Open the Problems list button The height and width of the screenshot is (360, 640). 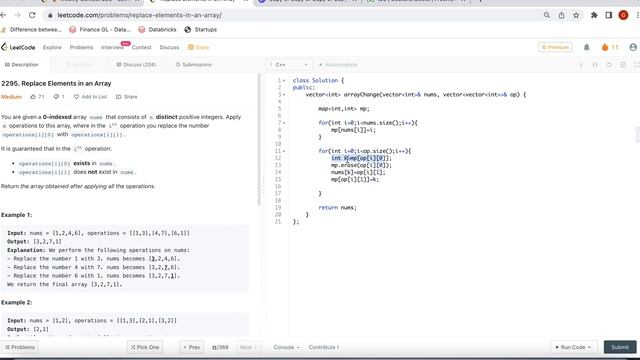(x=20, y=347)
